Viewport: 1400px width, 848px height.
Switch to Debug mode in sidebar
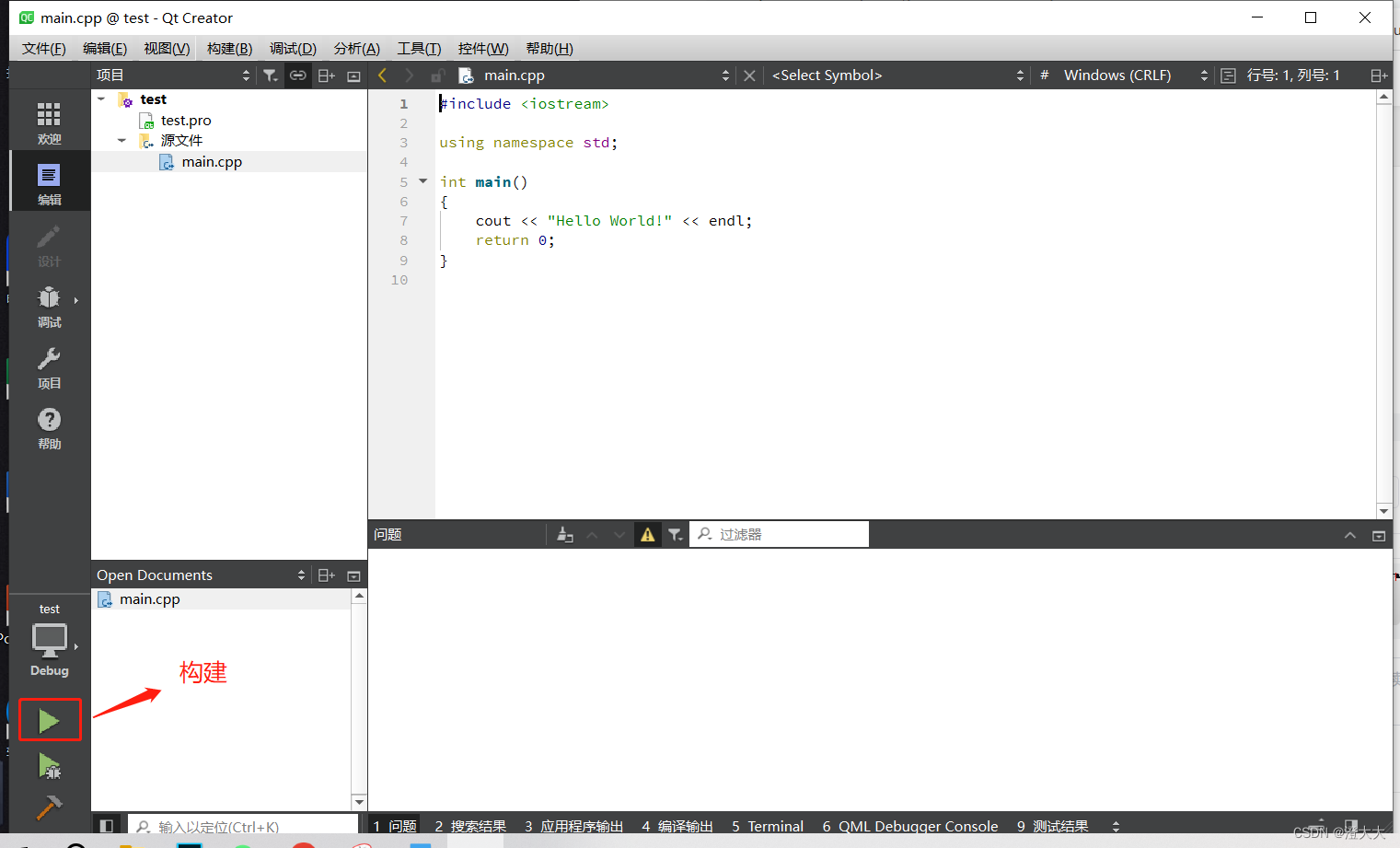pos(50,307)
